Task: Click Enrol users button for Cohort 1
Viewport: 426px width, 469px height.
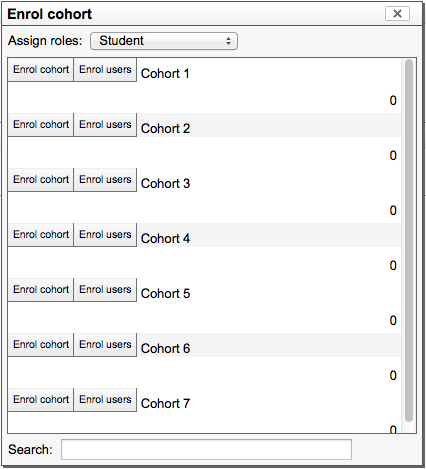Action: [x=105, y=70]
